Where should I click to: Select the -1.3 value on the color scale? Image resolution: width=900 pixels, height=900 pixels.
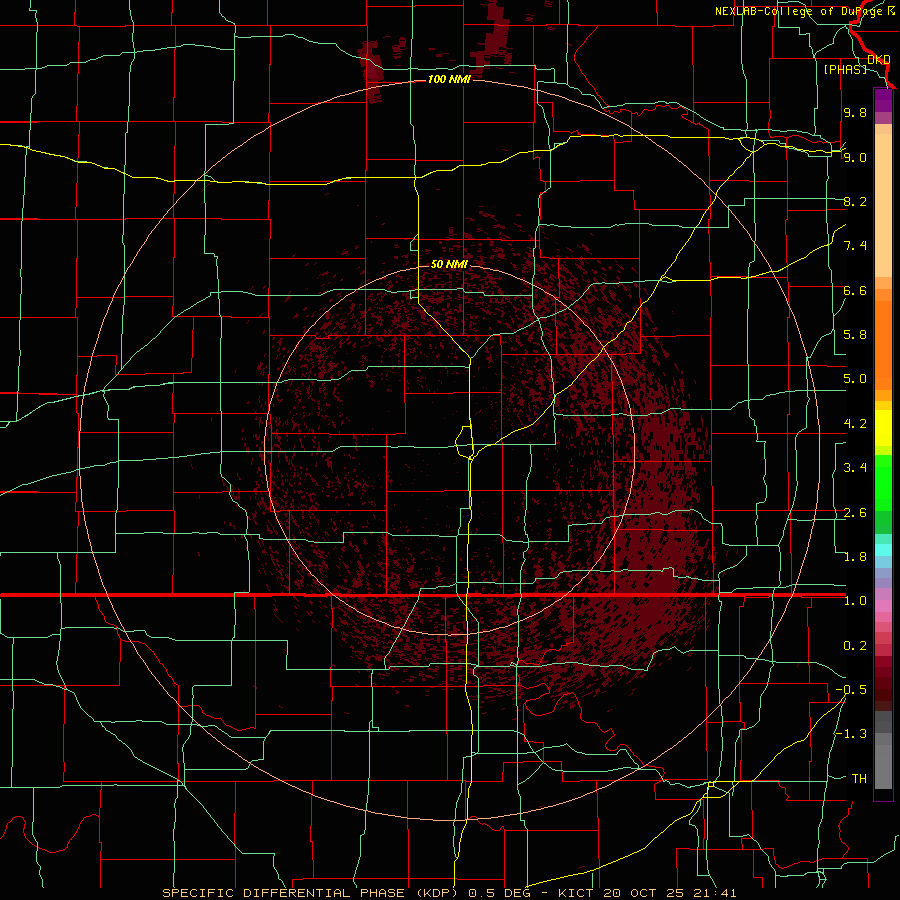851,734
